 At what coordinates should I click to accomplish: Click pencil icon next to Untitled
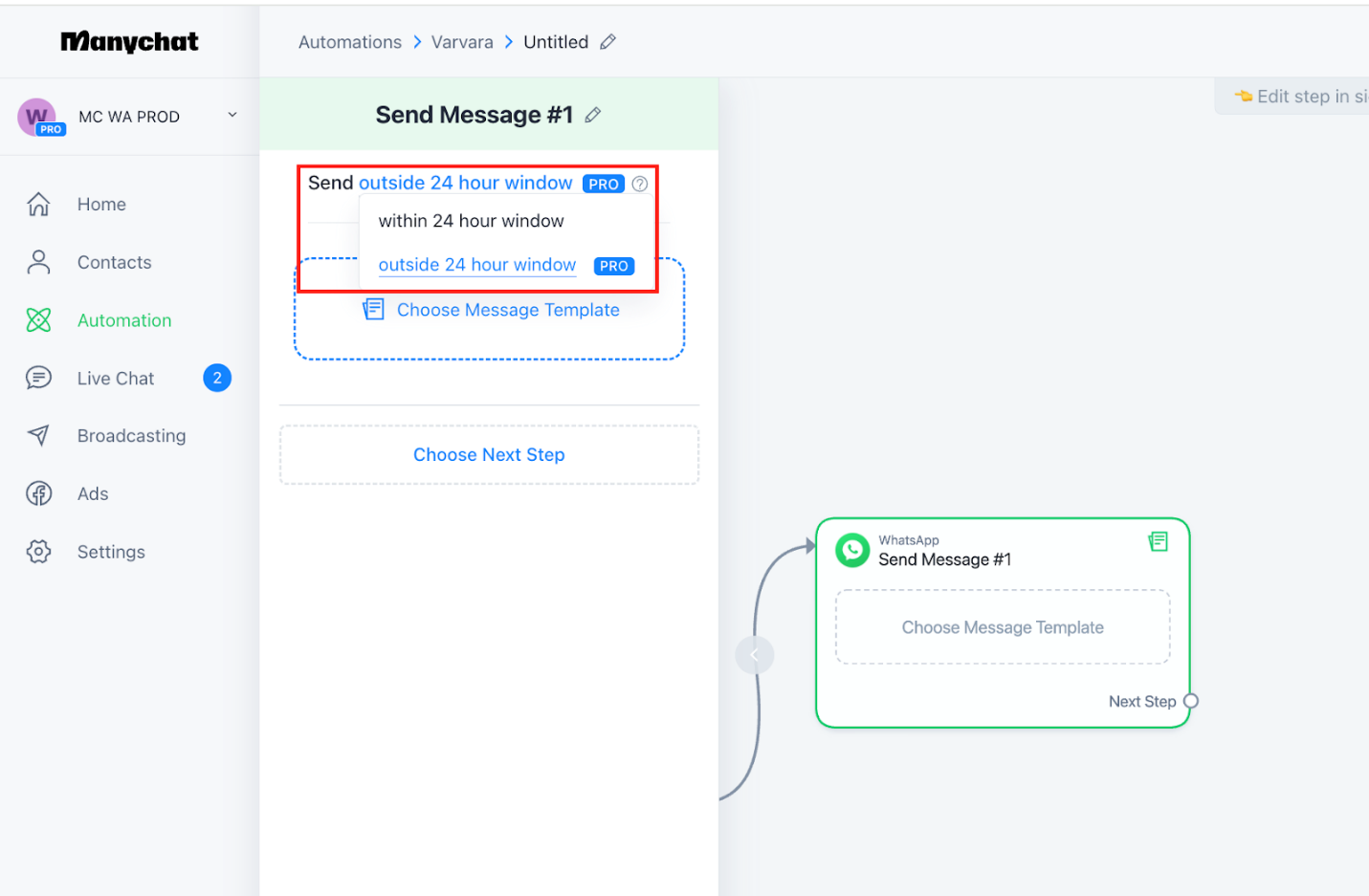(x=607, y=42)
